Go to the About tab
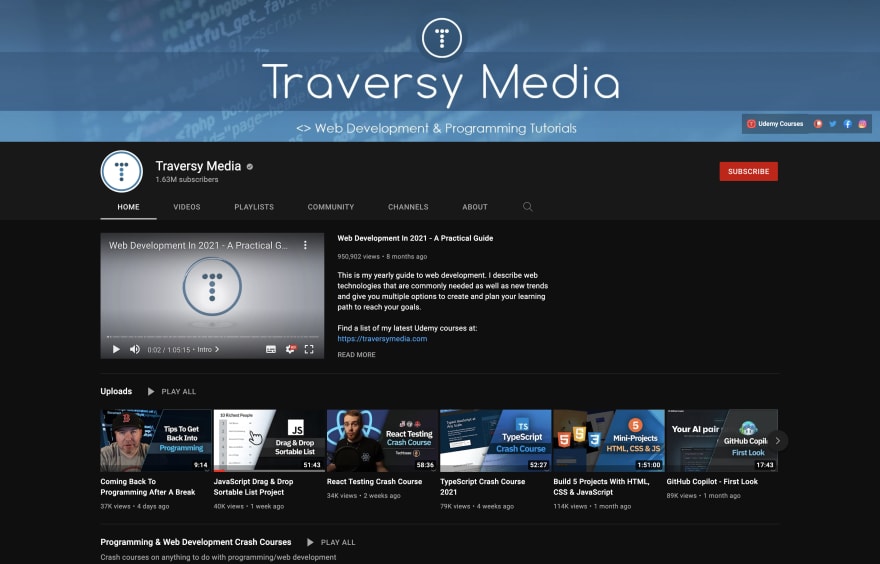880x564 pixels. (475, 207)
